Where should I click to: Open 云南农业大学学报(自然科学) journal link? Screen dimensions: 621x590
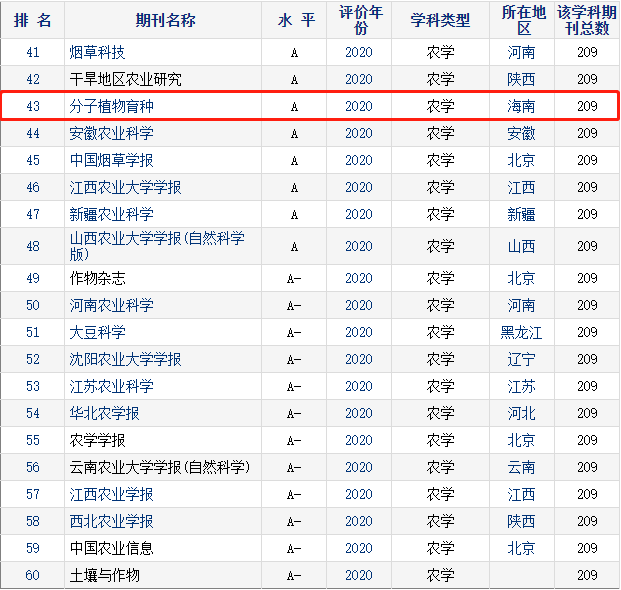pyautogui.click(x=159, y=467)
